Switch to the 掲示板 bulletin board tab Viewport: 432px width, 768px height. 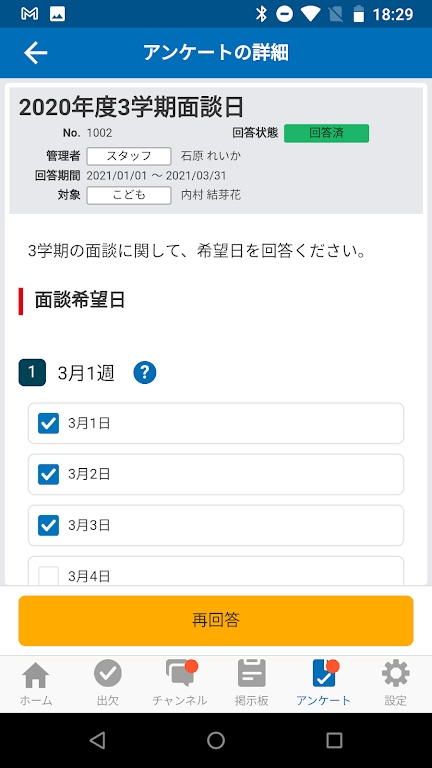click(252, 683)
